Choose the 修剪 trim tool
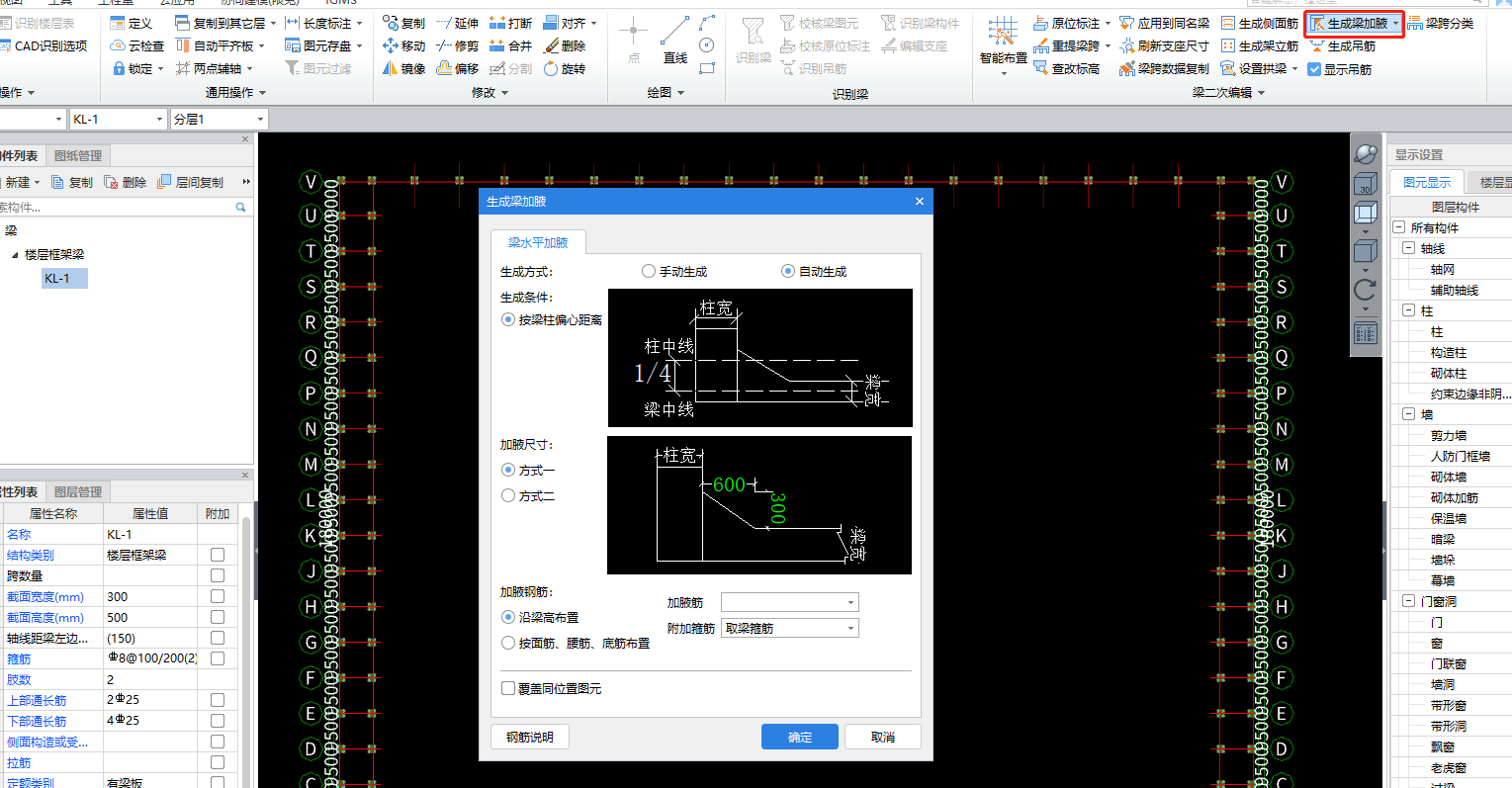The width and height of the screenshot is (1512, 788). 457,45
